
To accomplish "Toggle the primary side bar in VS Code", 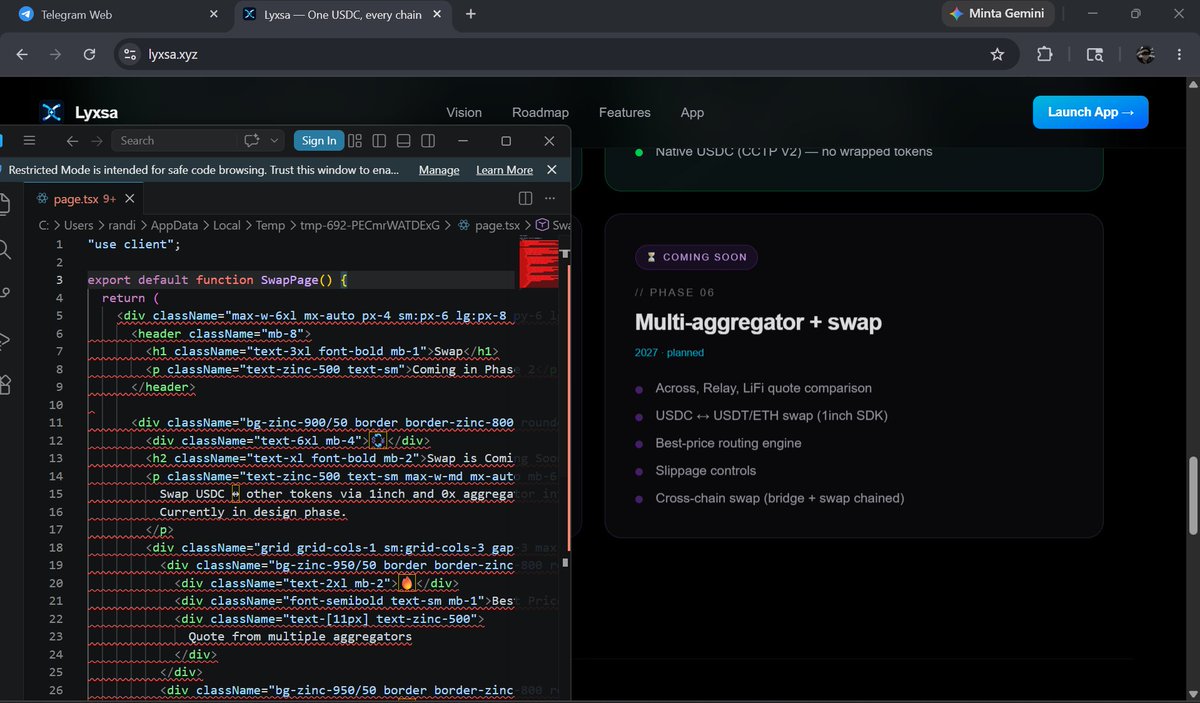I will coord(379,141).
